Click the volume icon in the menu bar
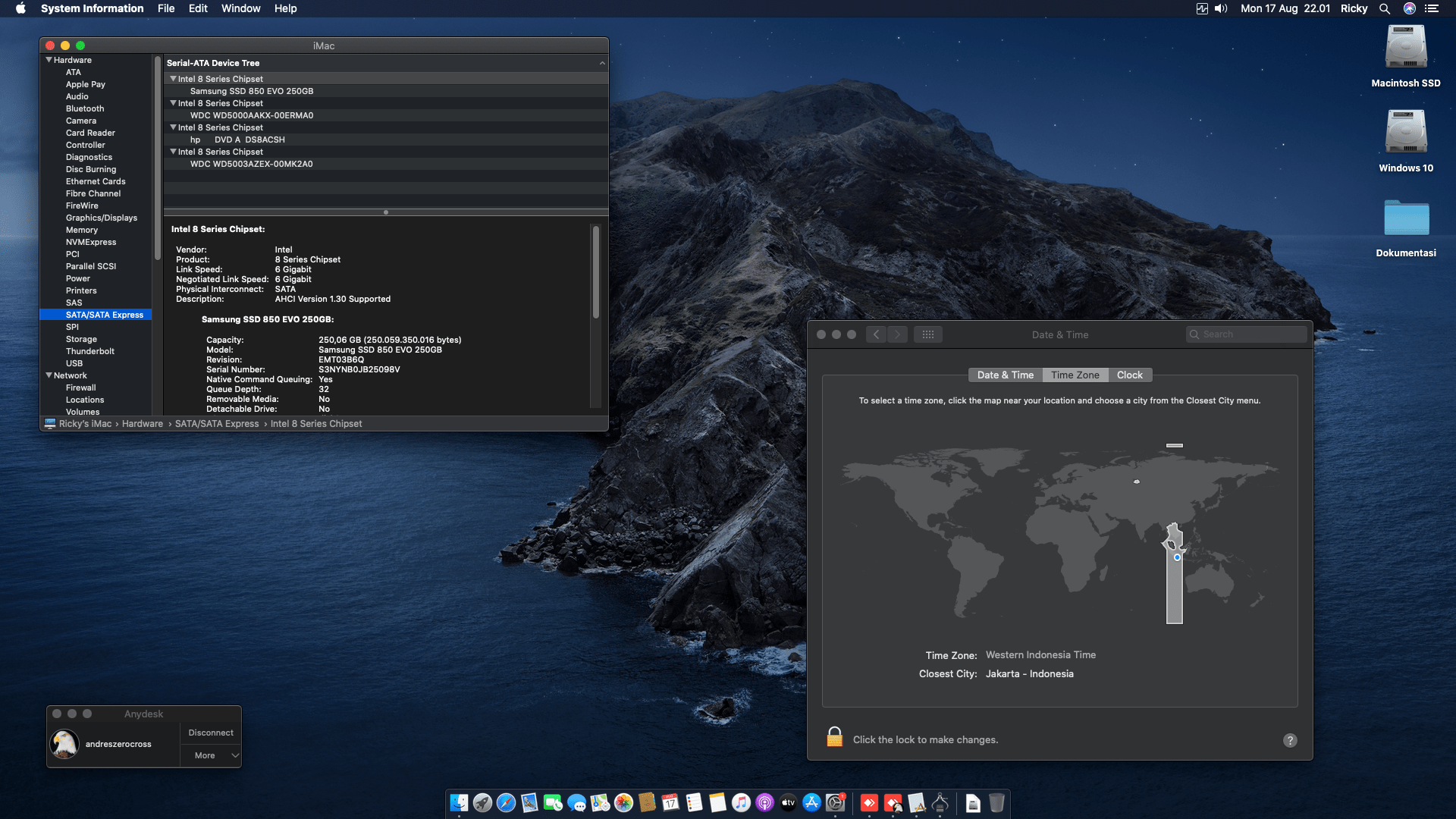 1221,8
